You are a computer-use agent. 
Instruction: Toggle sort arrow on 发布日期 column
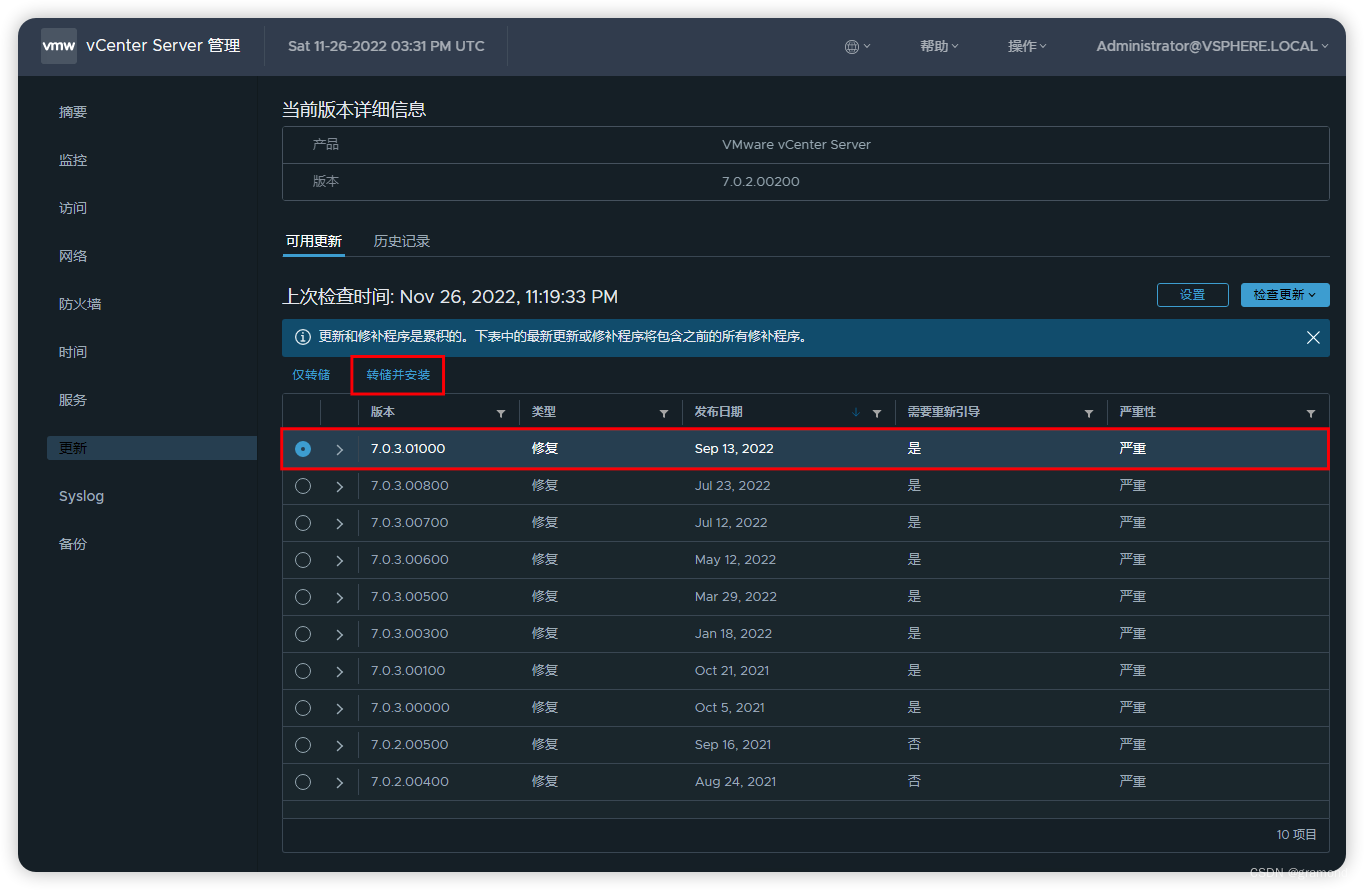(x=856, y=413)
